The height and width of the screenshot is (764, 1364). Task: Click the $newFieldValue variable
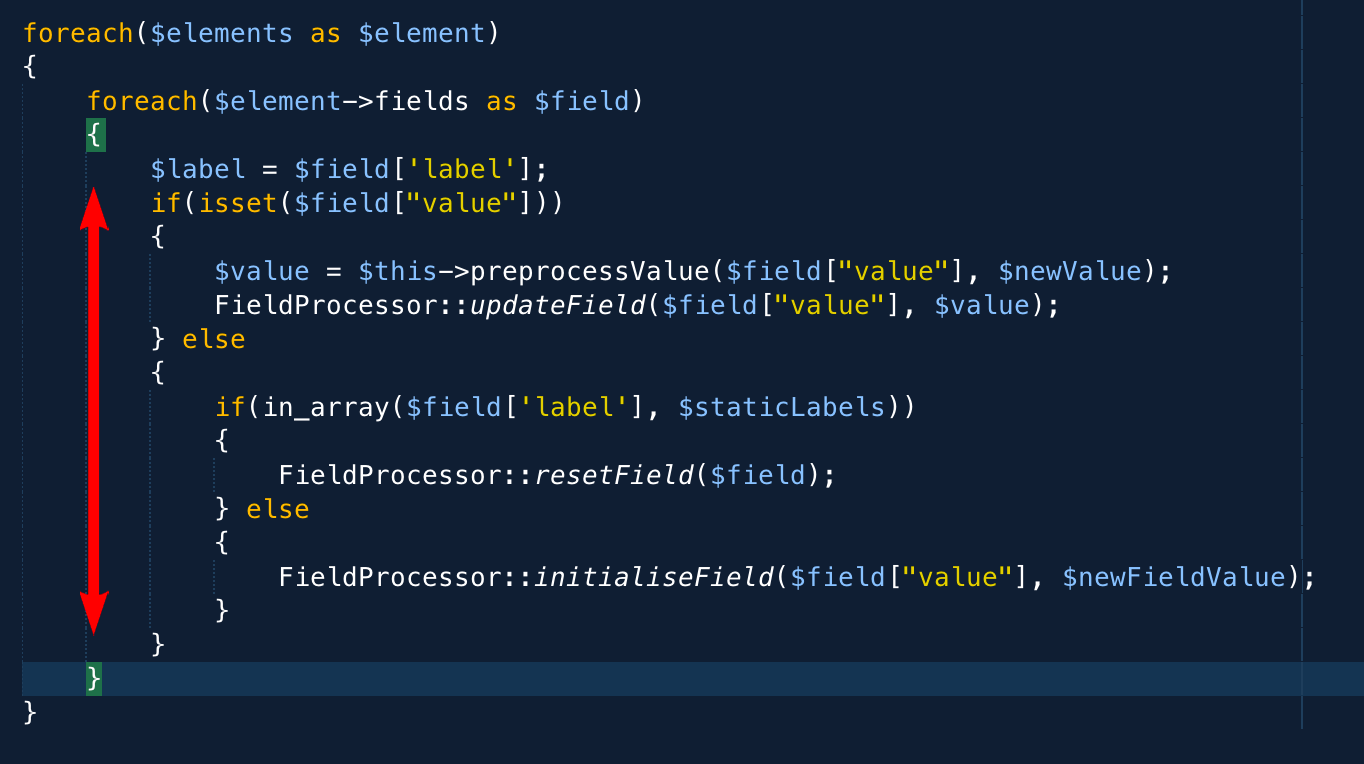1174,577
